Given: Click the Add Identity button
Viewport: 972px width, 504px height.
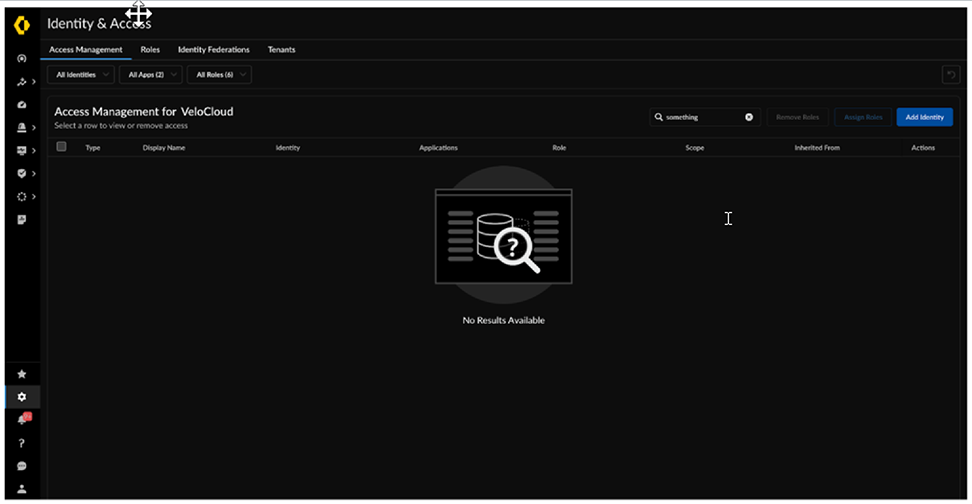Looking at the screenshot, I should pos(924,117).
